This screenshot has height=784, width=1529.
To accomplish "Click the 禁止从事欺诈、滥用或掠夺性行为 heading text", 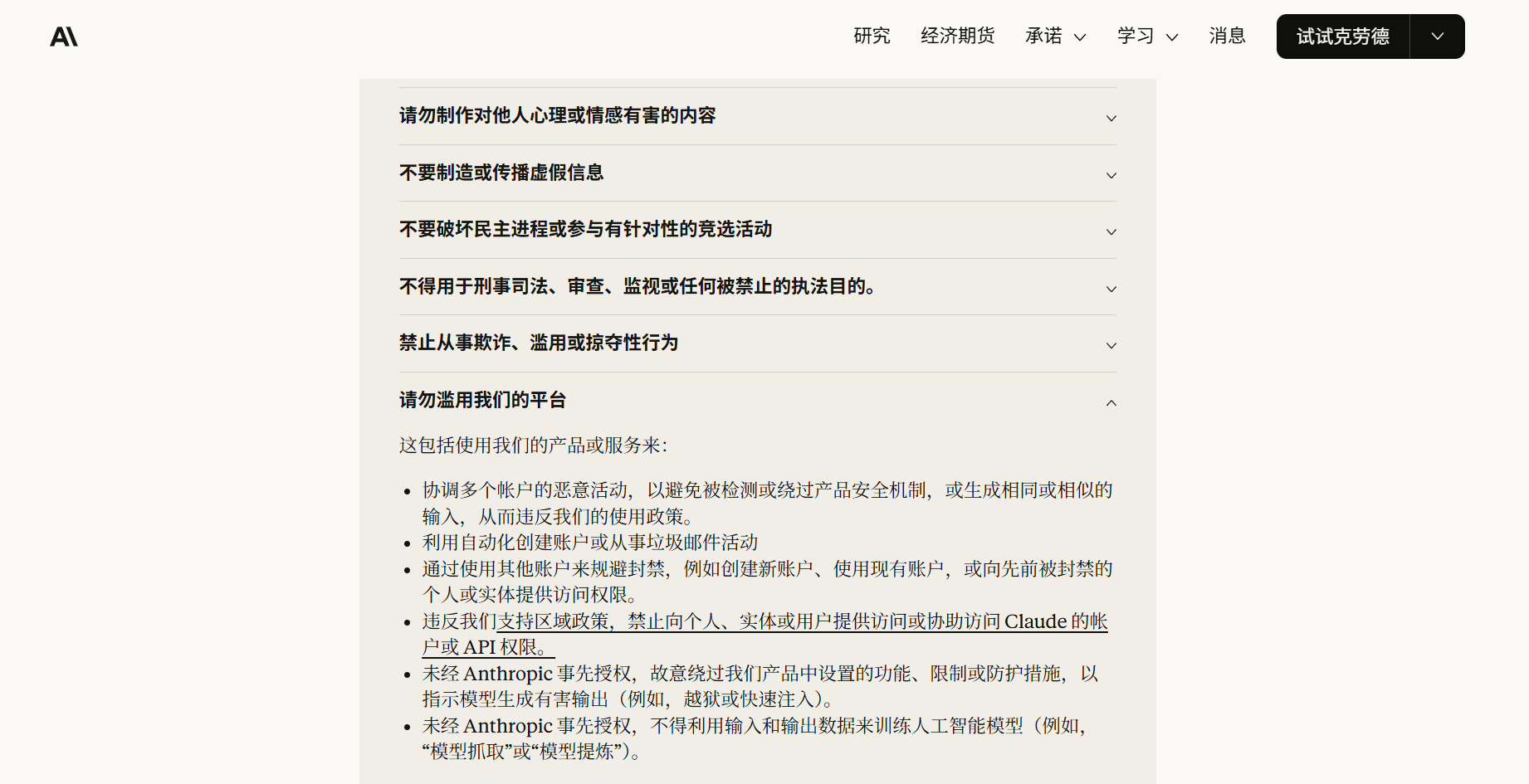I will click(538, 343).
